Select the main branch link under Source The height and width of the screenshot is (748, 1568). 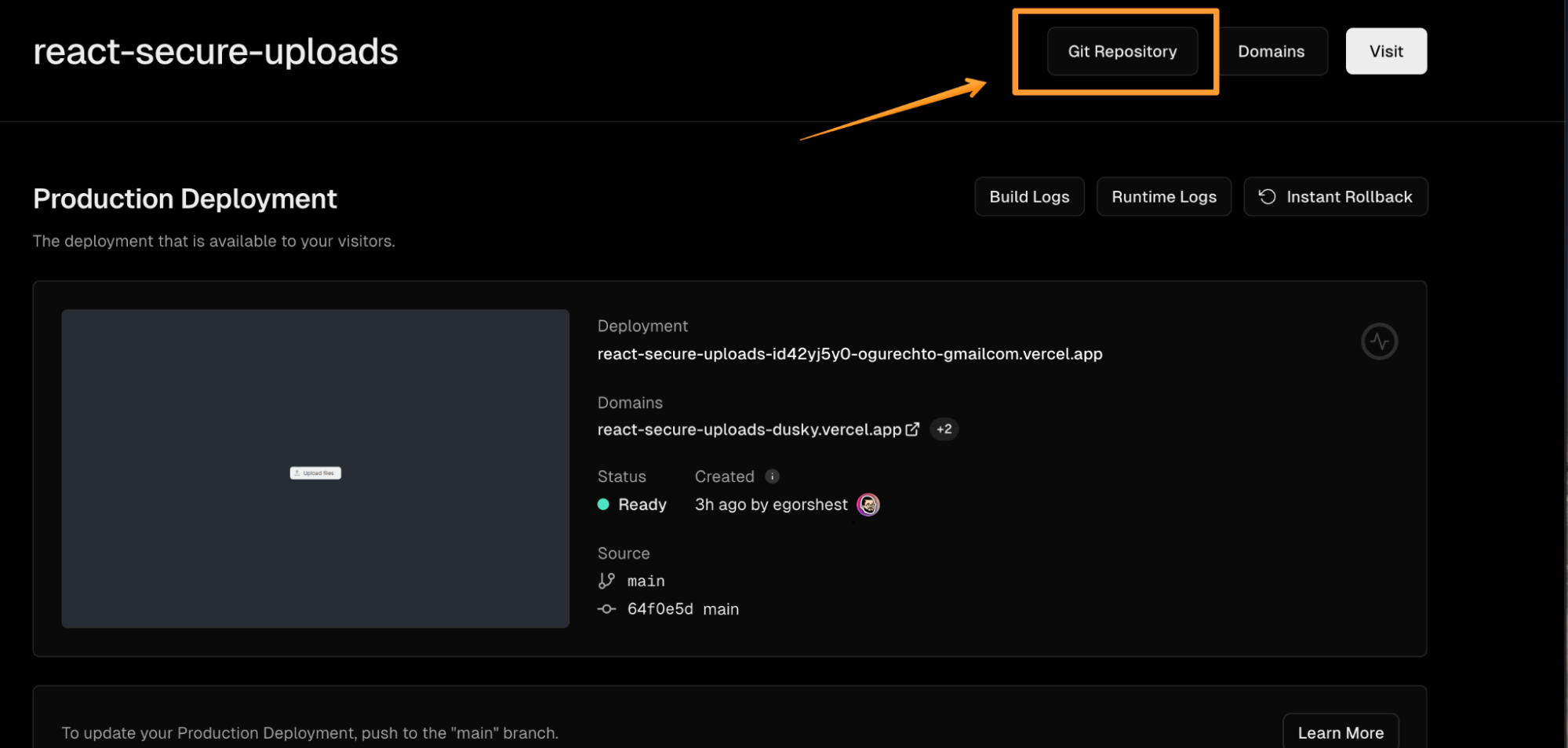(x=646, y=580)
